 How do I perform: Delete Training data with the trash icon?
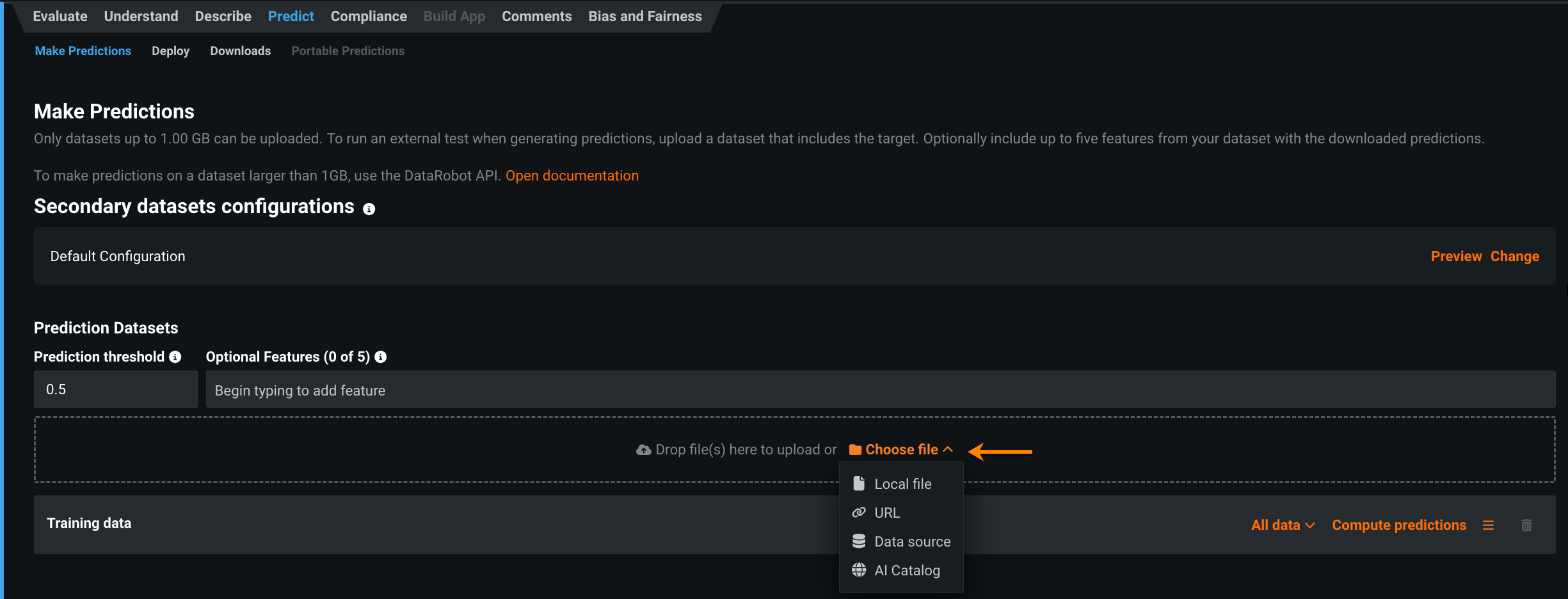[x=1526, y=525]
